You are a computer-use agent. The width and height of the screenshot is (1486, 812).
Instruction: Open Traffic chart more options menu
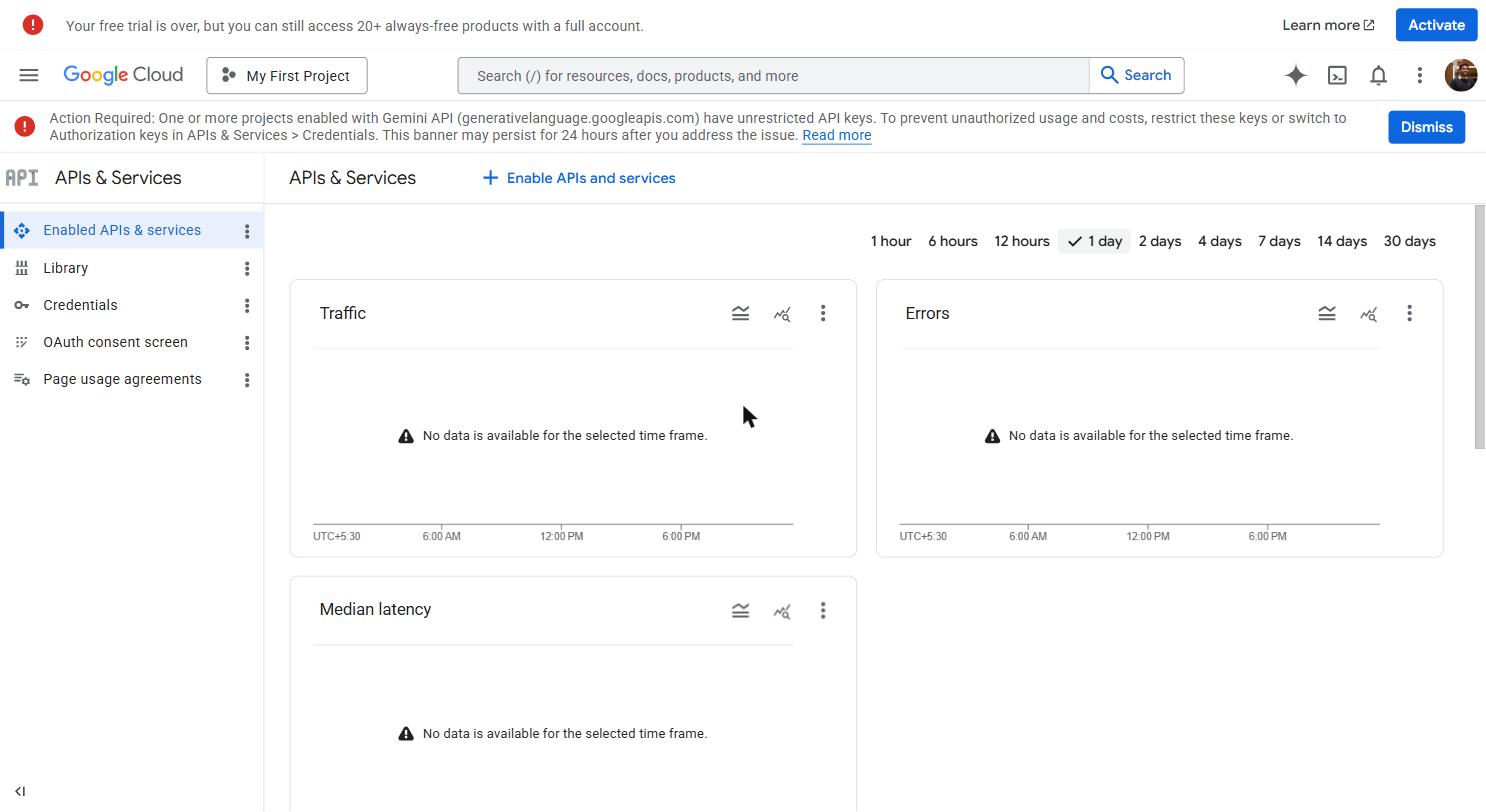pyautogui.click(x=823, y=314)
